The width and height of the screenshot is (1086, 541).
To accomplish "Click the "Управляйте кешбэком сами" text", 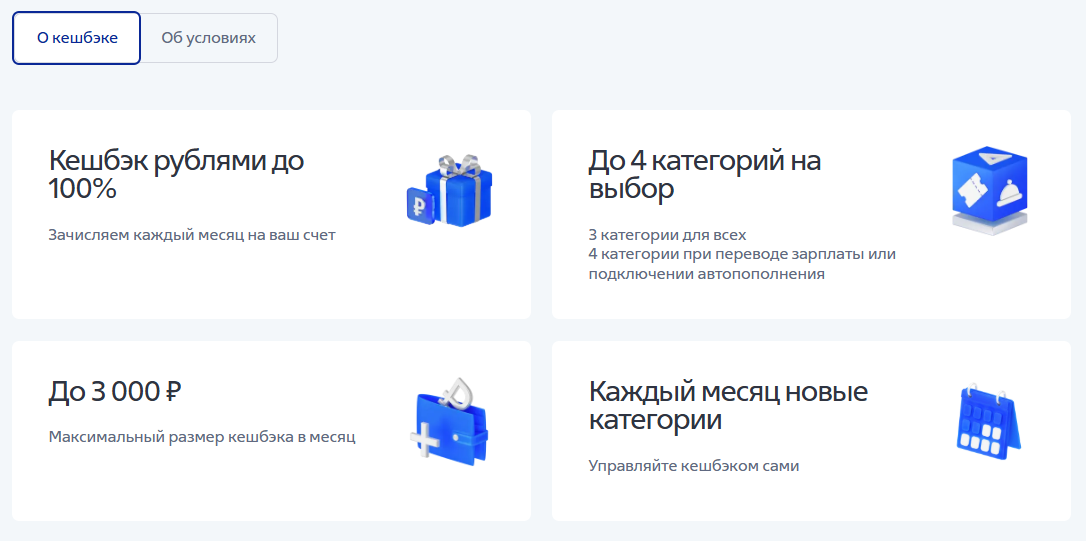I will coord(694,466).
